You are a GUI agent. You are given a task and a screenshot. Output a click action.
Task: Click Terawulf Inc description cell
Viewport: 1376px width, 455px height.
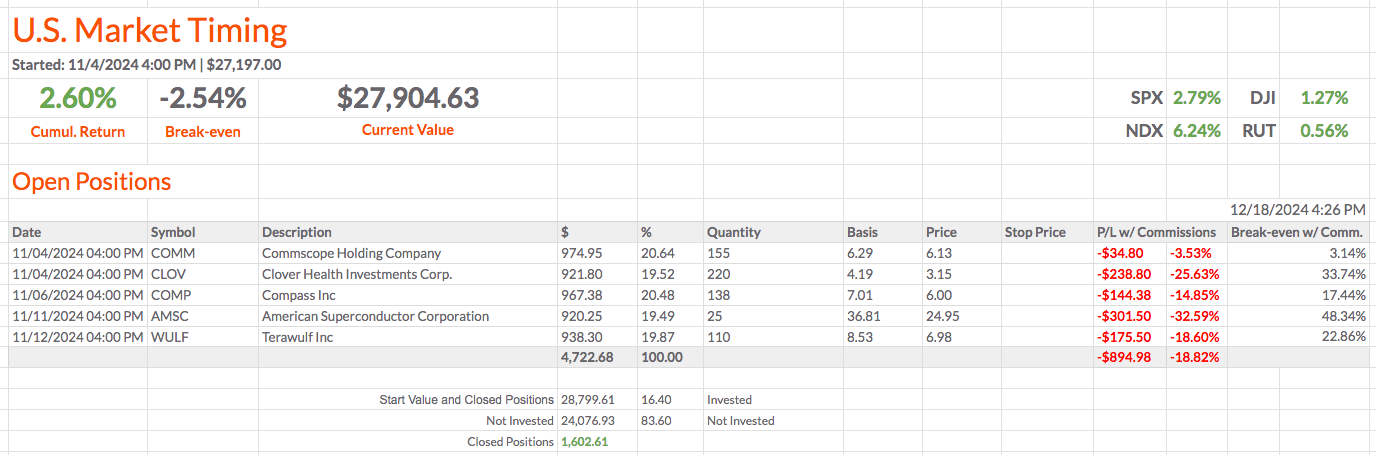pos(297,337)
